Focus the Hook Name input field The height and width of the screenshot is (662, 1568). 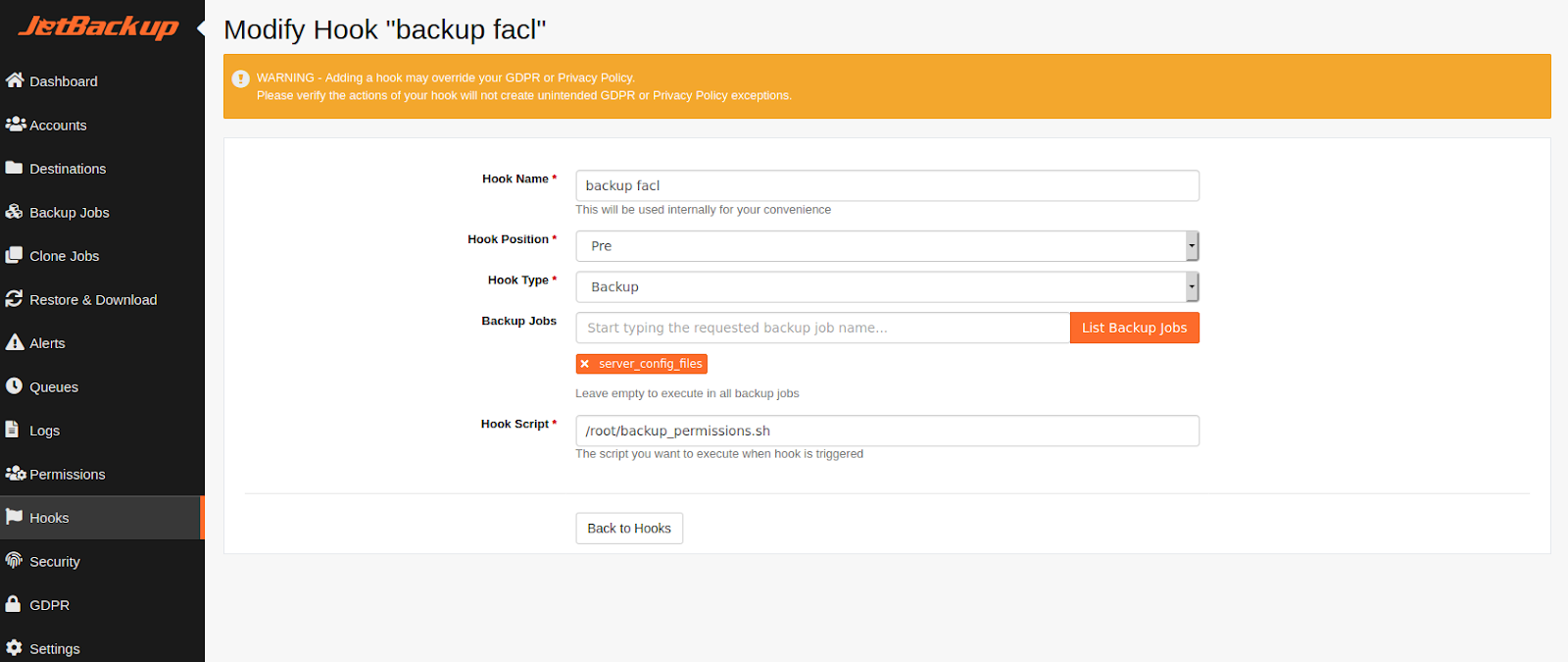click(887, 185)
